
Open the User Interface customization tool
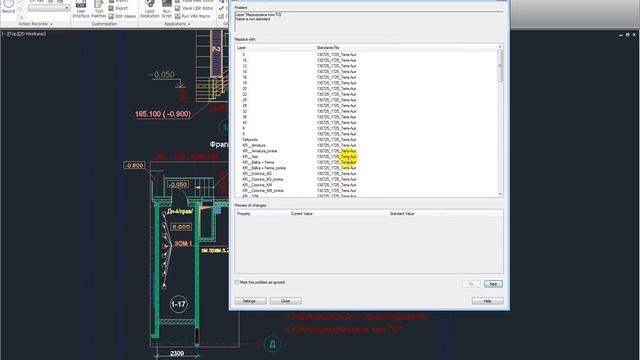coord(81,9)
